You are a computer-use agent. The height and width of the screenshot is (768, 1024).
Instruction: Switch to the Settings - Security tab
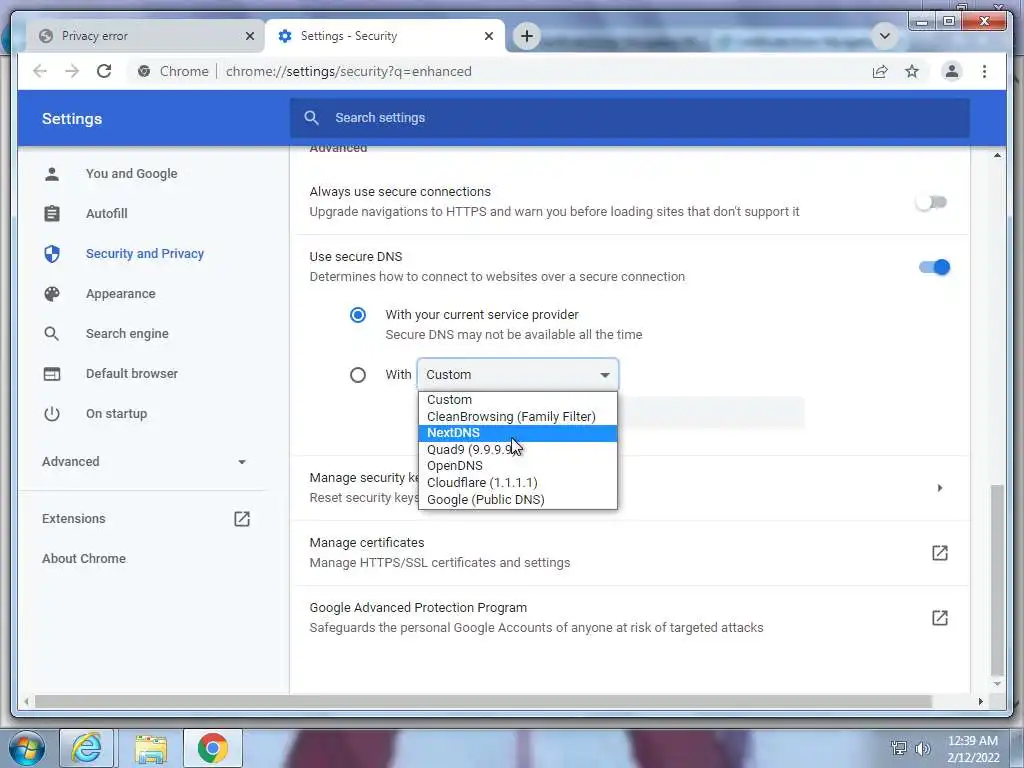385,36
